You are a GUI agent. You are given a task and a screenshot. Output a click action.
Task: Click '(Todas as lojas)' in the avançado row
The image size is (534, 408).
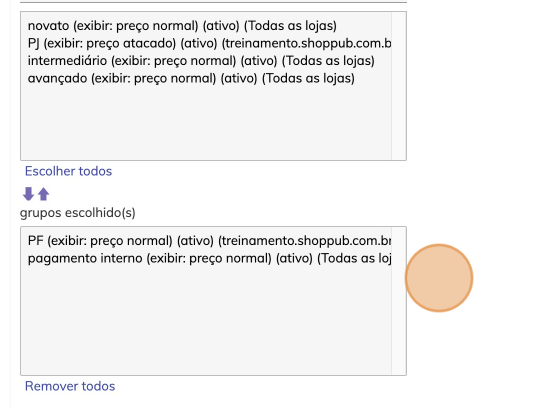(308, 78)
